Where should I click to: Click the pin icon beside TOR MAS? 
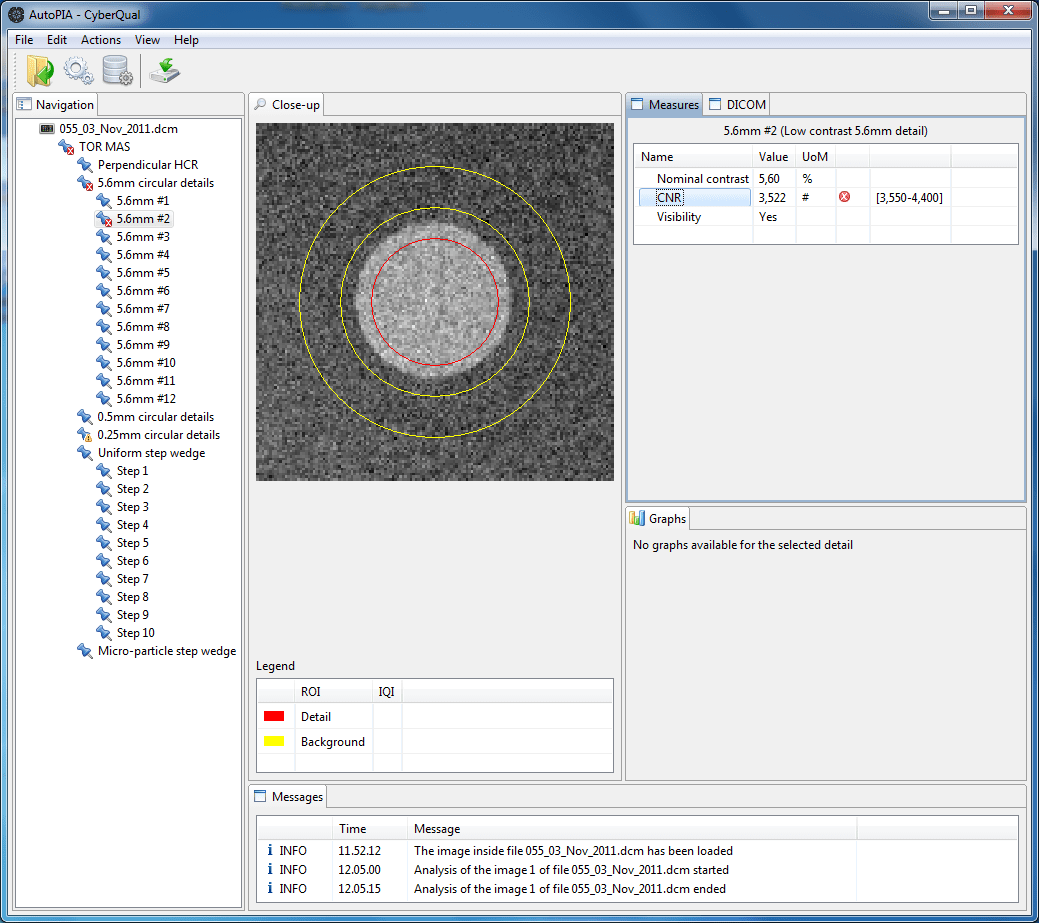tap(66, 147)
